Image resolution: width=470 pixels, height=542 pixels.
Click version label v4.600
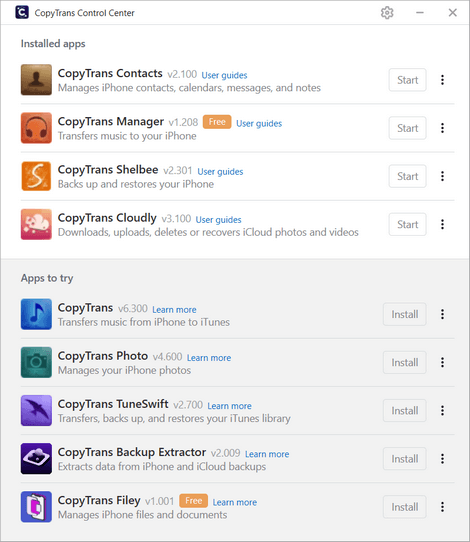click(x=167, y=357)
